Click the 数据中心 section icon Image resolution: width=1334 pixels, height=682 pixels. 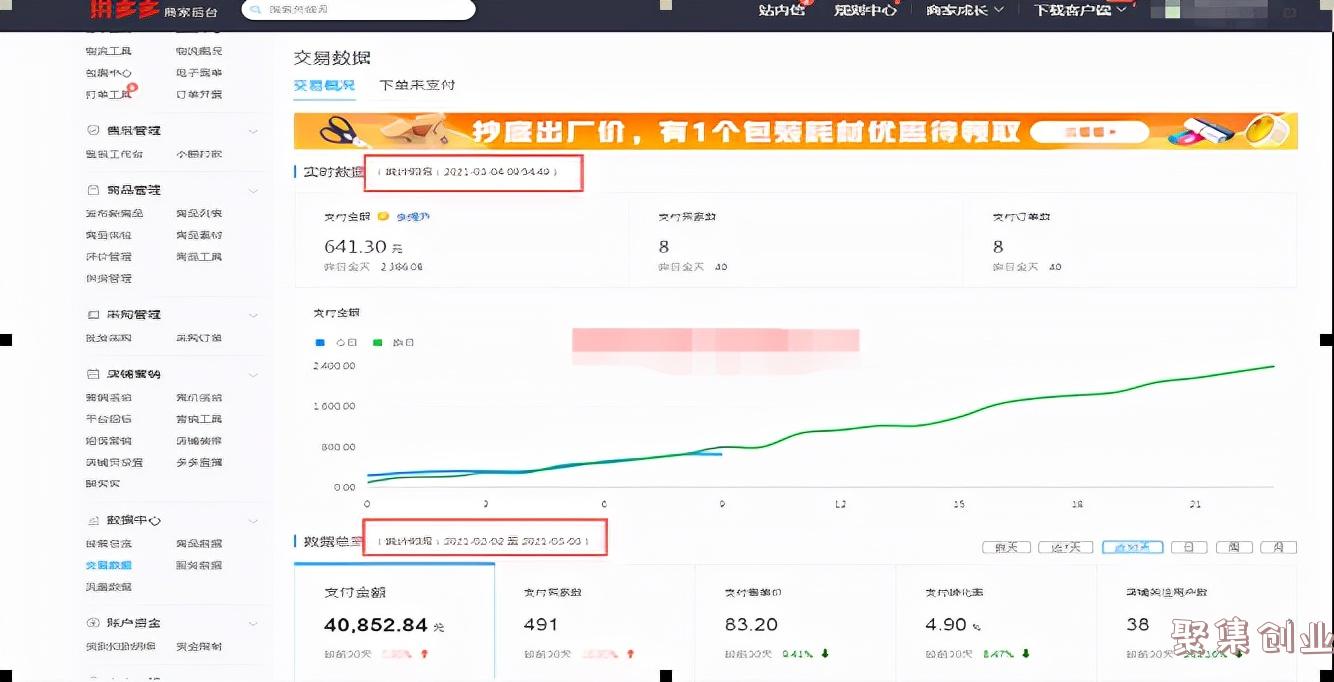click(93, 520)
